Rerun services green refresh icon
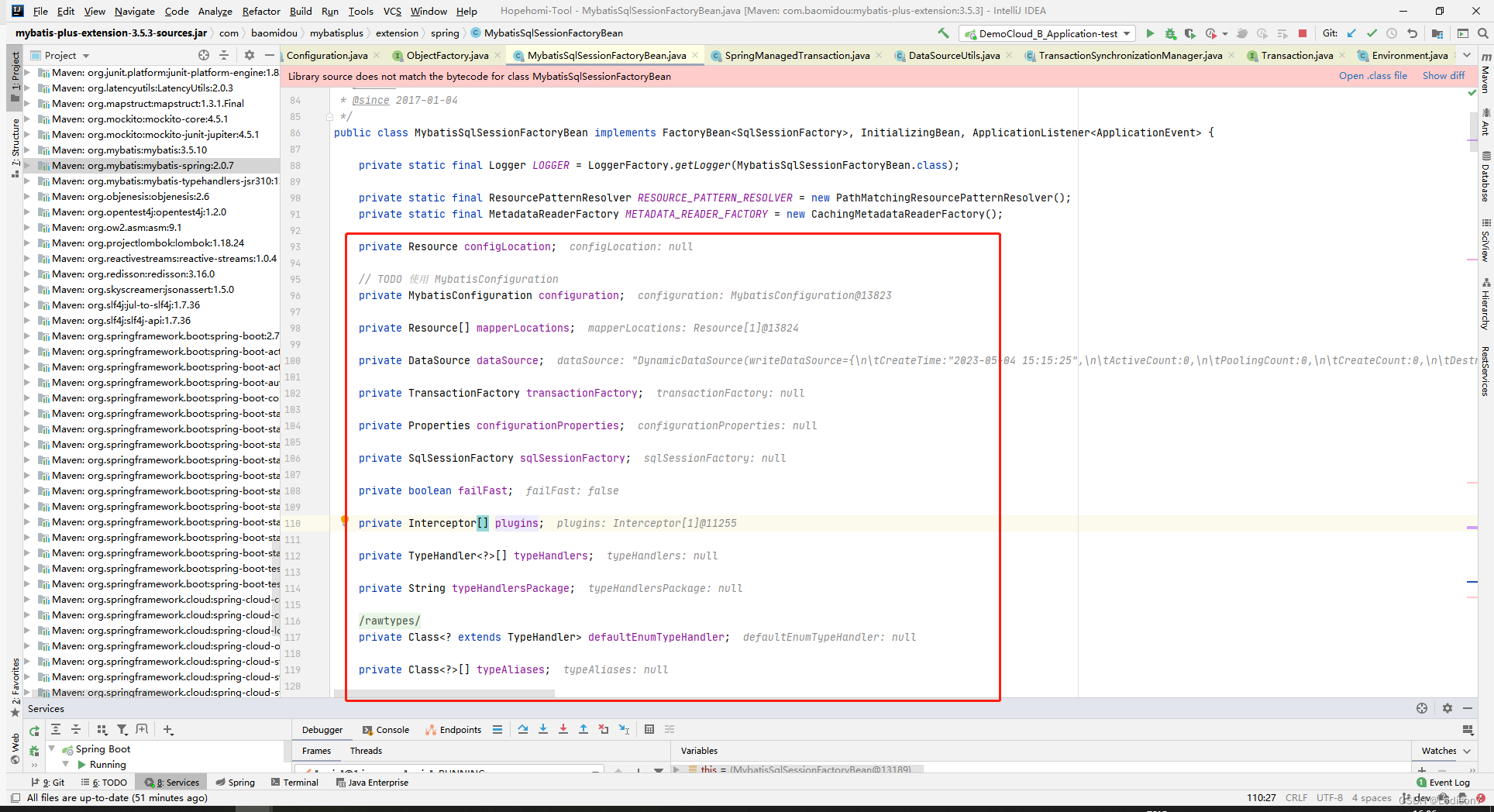Viewport: 1494px width, 812px height. (x=34, y=730)
